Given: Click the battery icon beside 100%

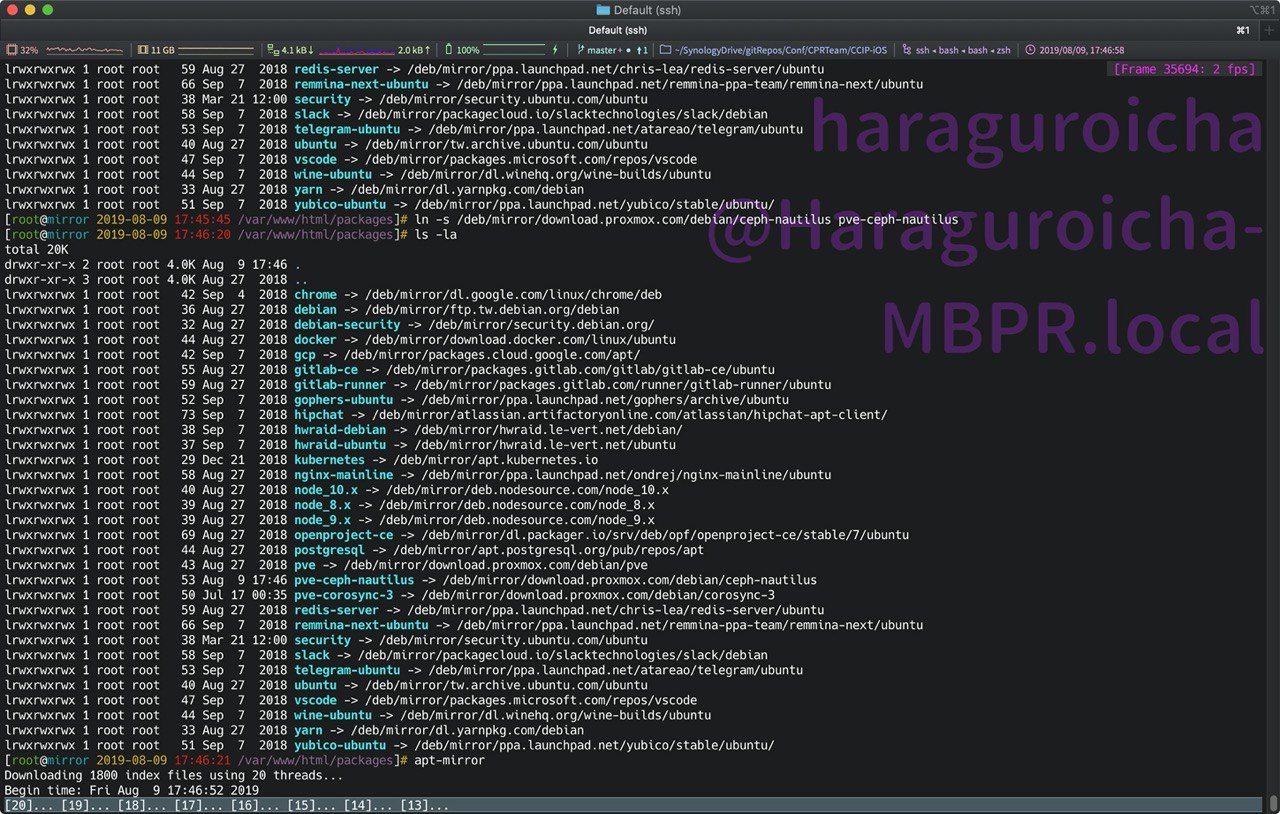Looking at the screenshot, I should (449, 50).
